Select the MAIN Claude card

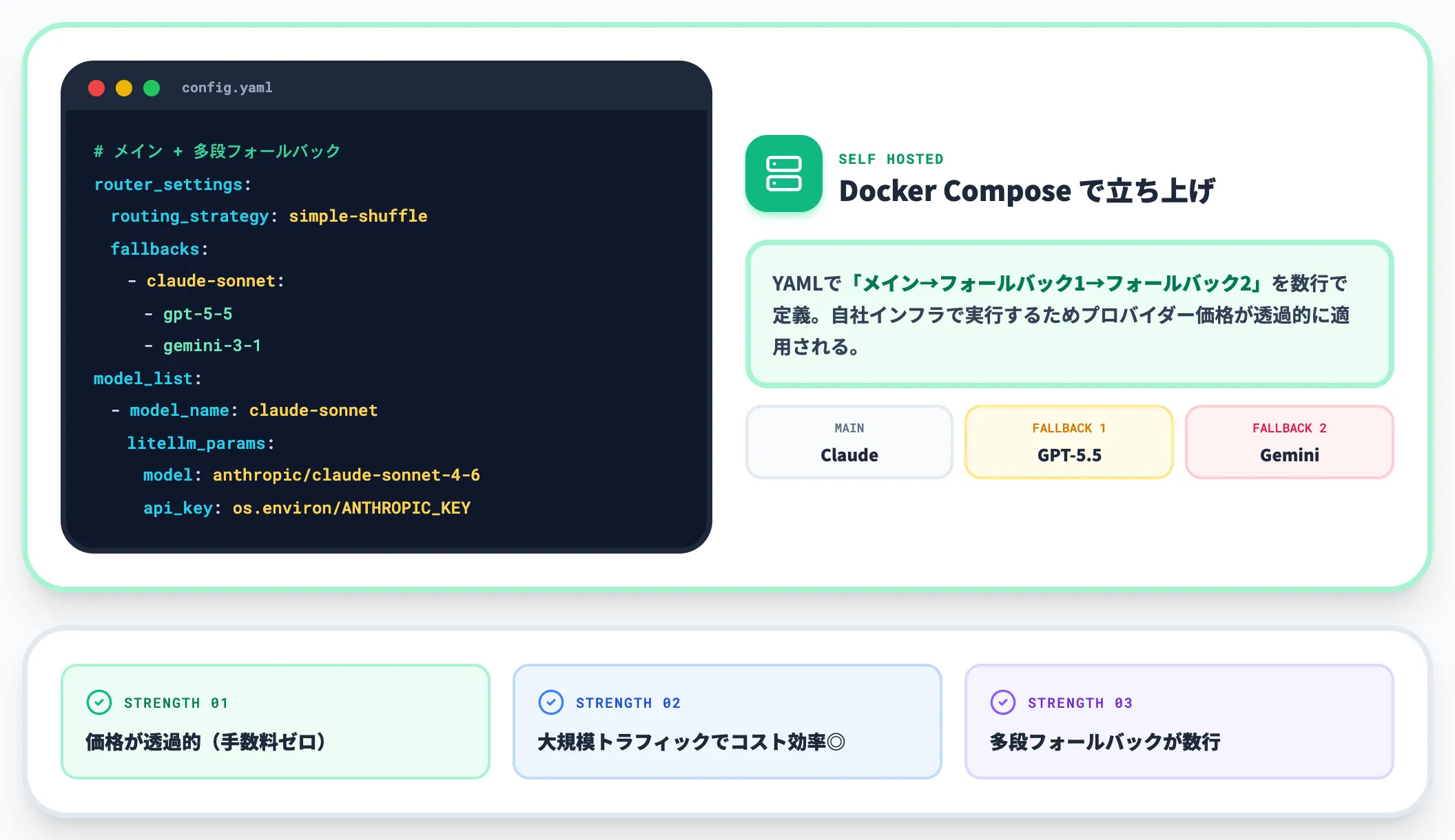849,442
